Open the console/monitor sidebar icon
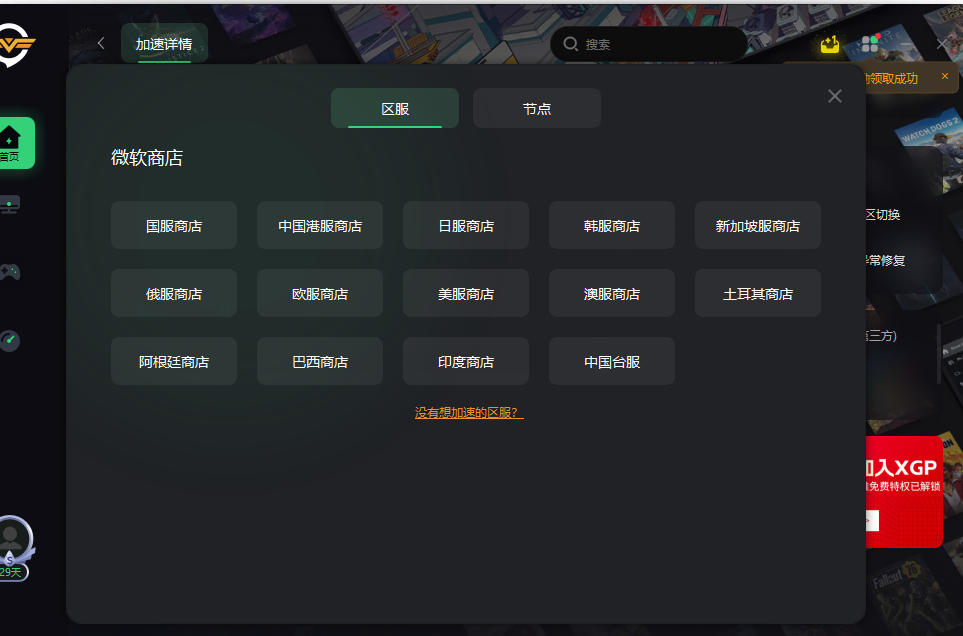The height and width of the screenshot is (636, 963). pos(10,204)
